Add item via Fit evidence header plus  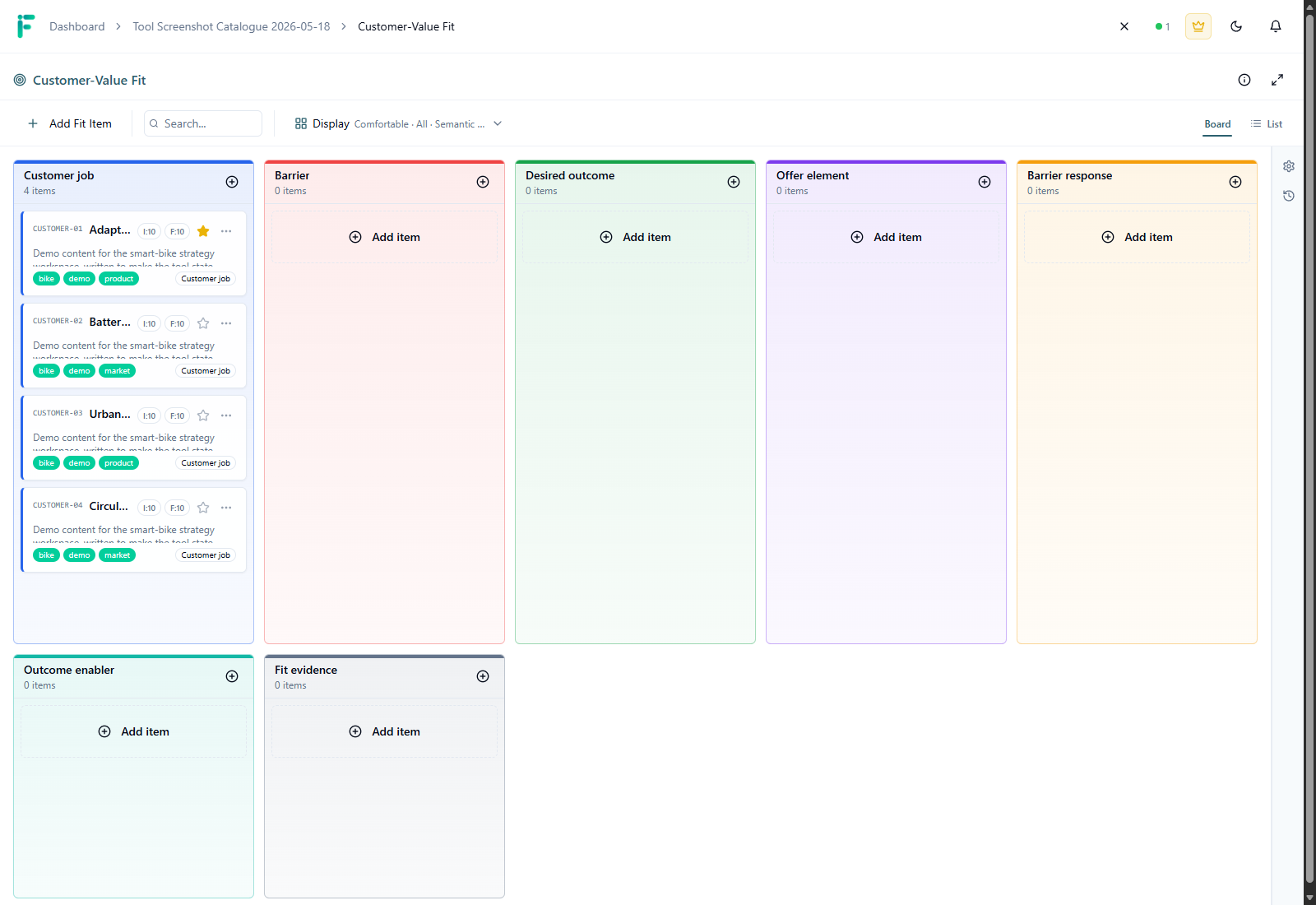point(483,676)
